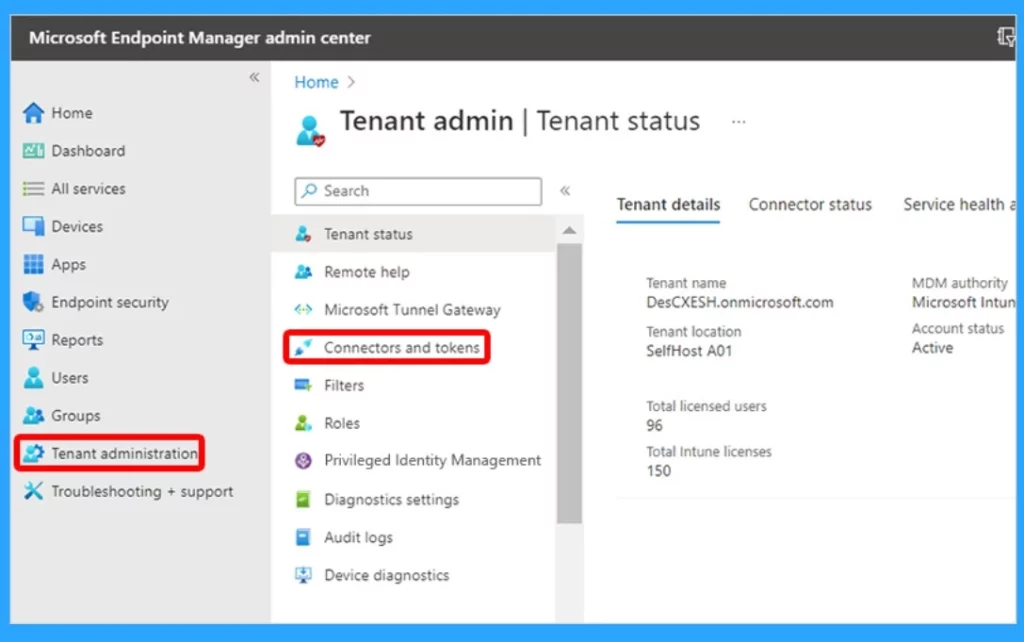Click the Reports icon in sidebar
Image resolution: width=1024 pixels, height=642 pixels.
33,340
